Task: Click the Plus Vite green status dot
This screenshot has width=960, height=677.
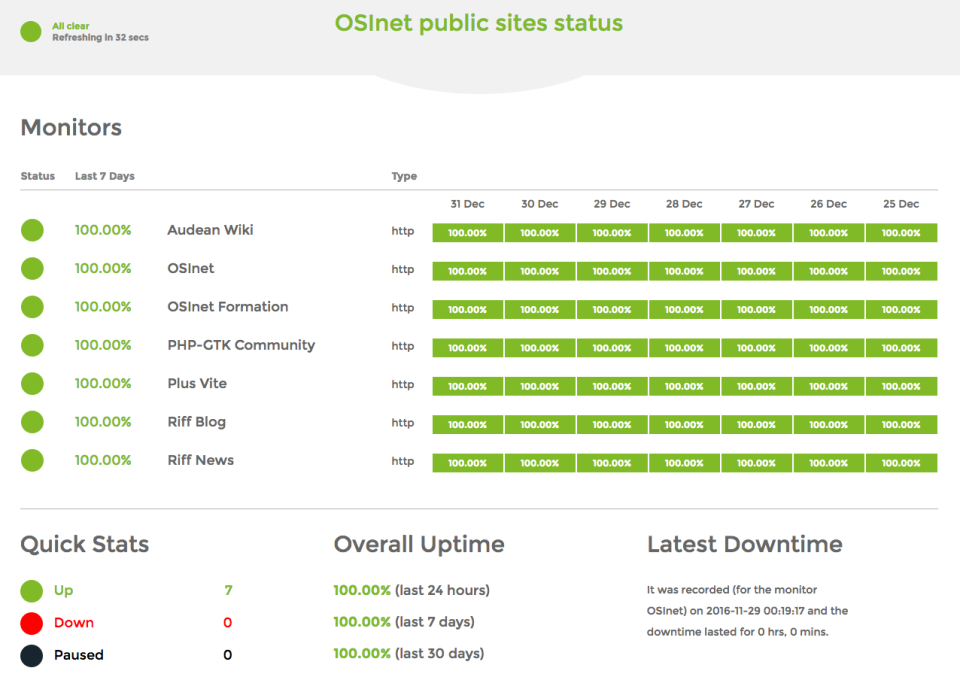Action: click(x=32, y=384)
